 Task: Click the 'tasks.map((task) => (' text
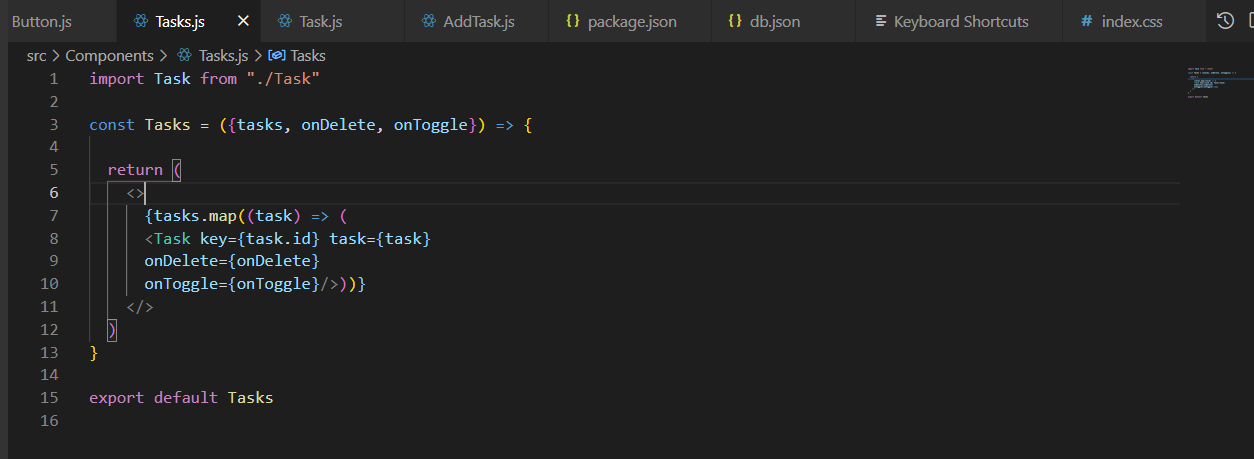coord(249,216)
